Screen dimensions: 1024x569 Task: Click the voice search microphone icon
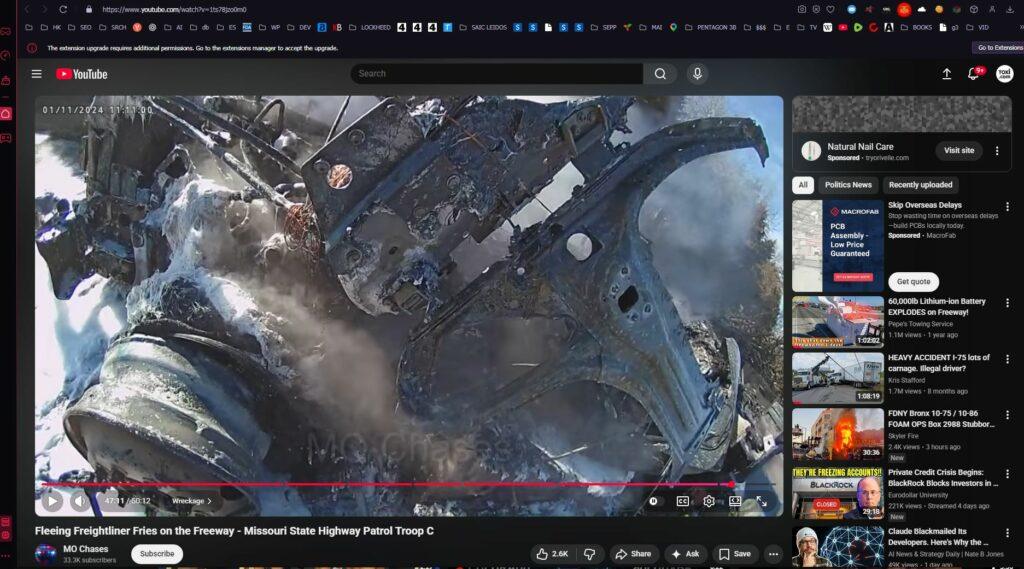click(697, 74)
